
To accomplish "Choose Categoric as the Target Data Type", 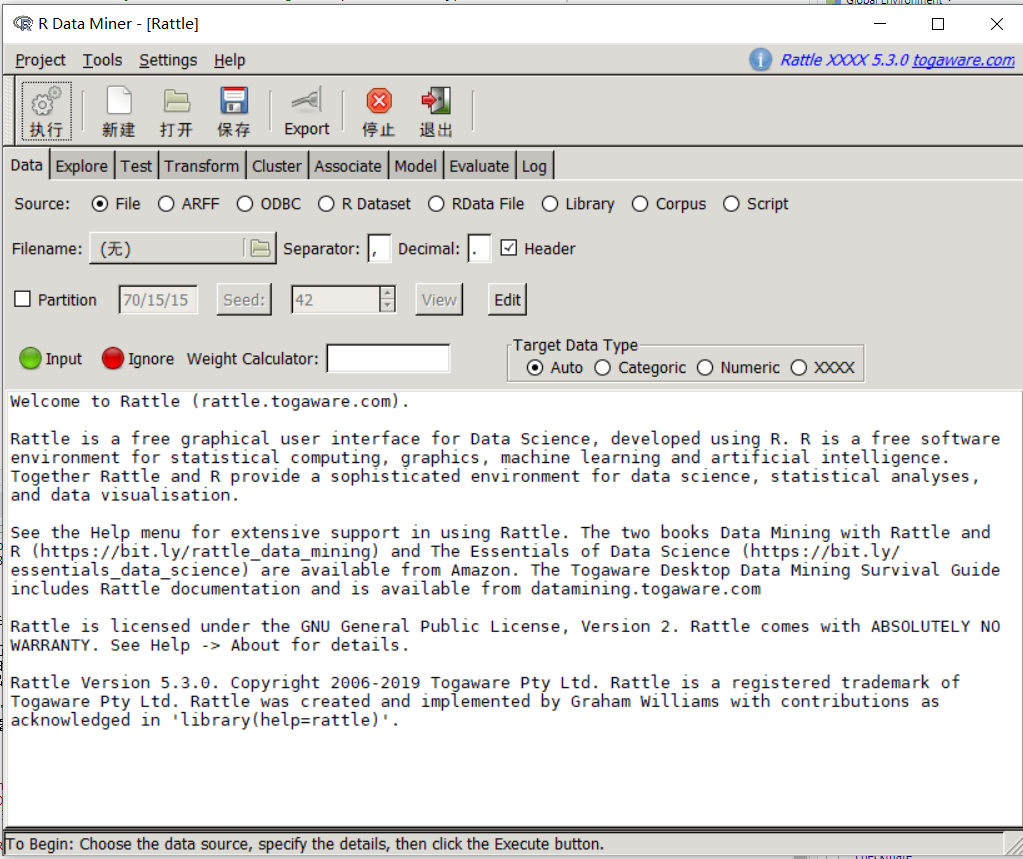I will tap(603, 367).
